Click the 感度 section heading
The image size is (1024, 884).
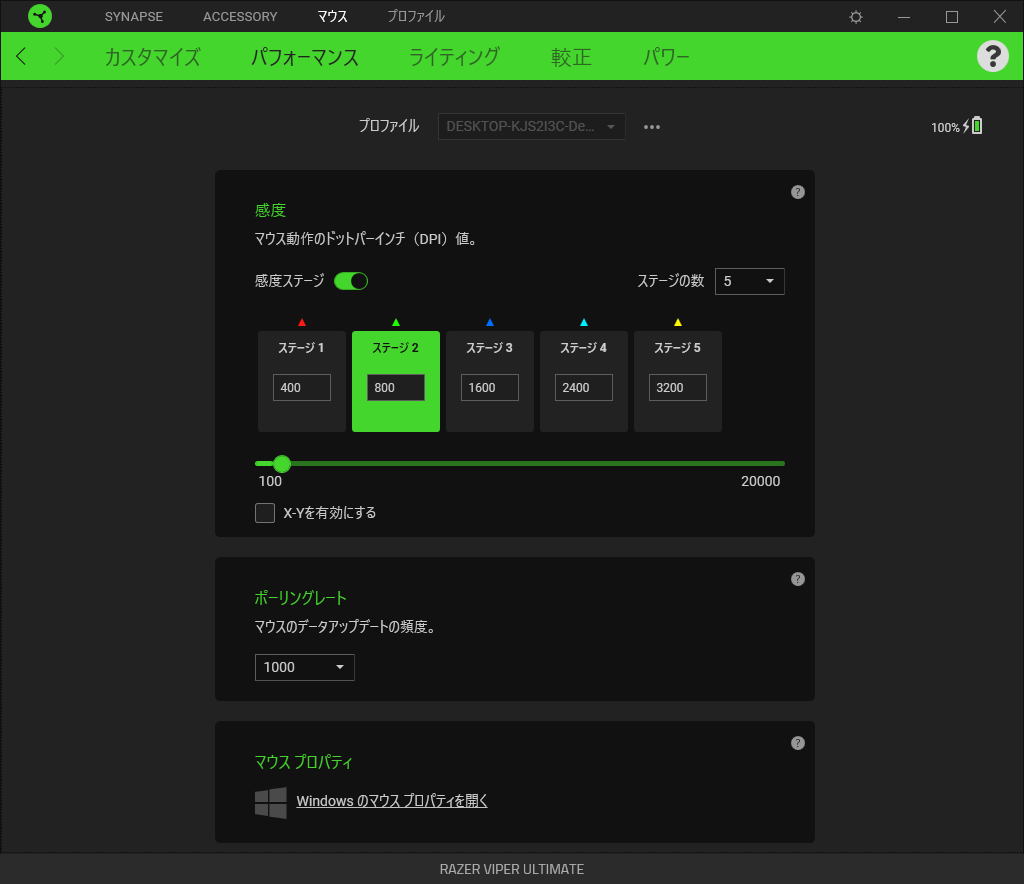pyautogui.click(x=270, y=210)
